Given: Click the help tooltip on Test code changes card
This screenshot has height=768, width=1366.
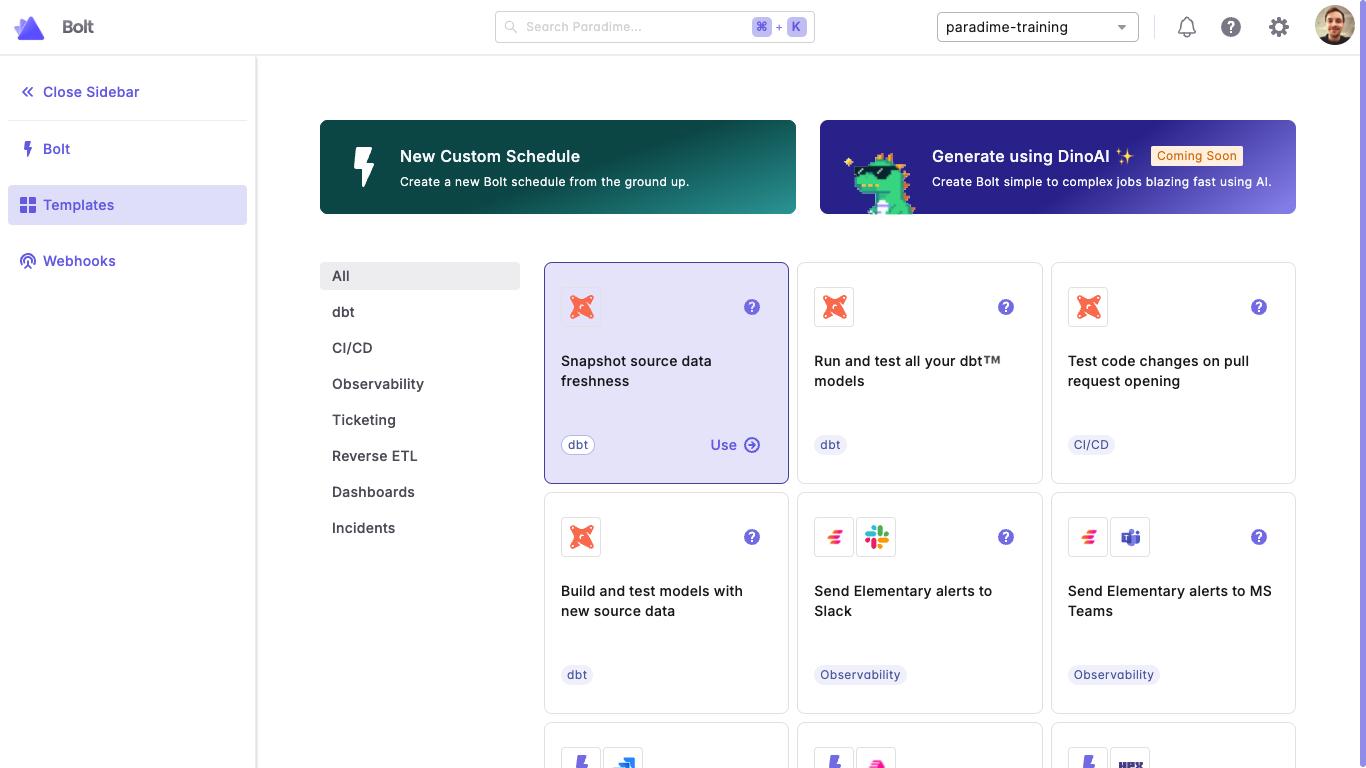Looking at the screenshot, I should click(x=1259, y=307).
